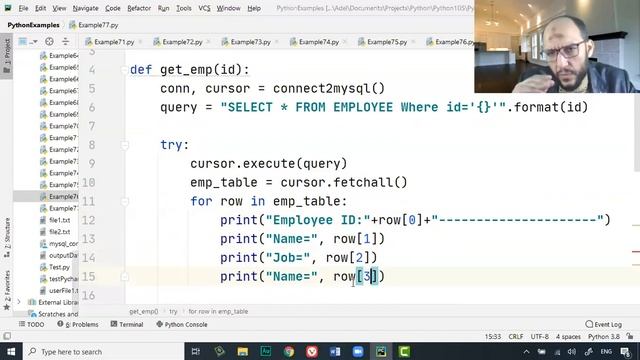Click the PythonExamples breadcrumb in navigation bar

tap(33, 25)
